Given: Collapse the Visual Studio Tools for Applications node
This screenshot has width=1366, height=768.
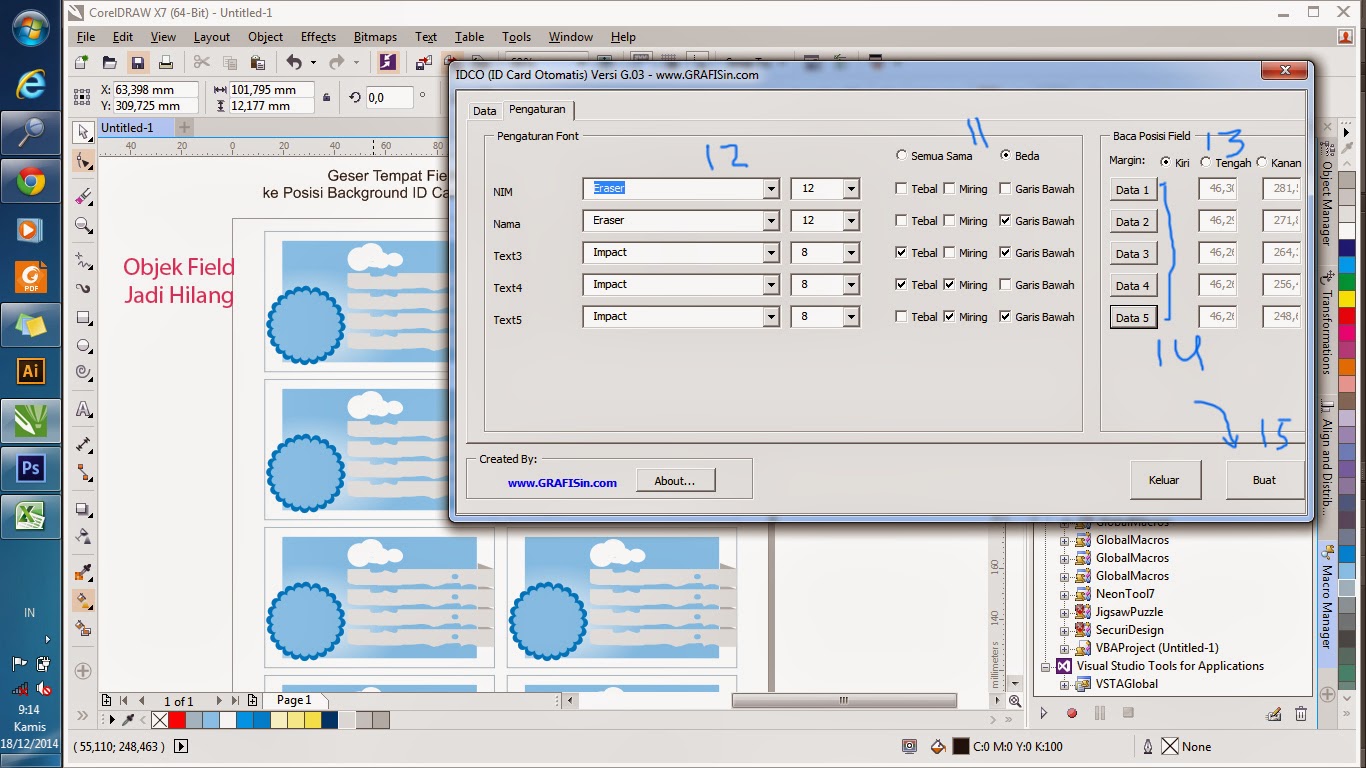Looking at the screenshot, I should click(1046, 666).
